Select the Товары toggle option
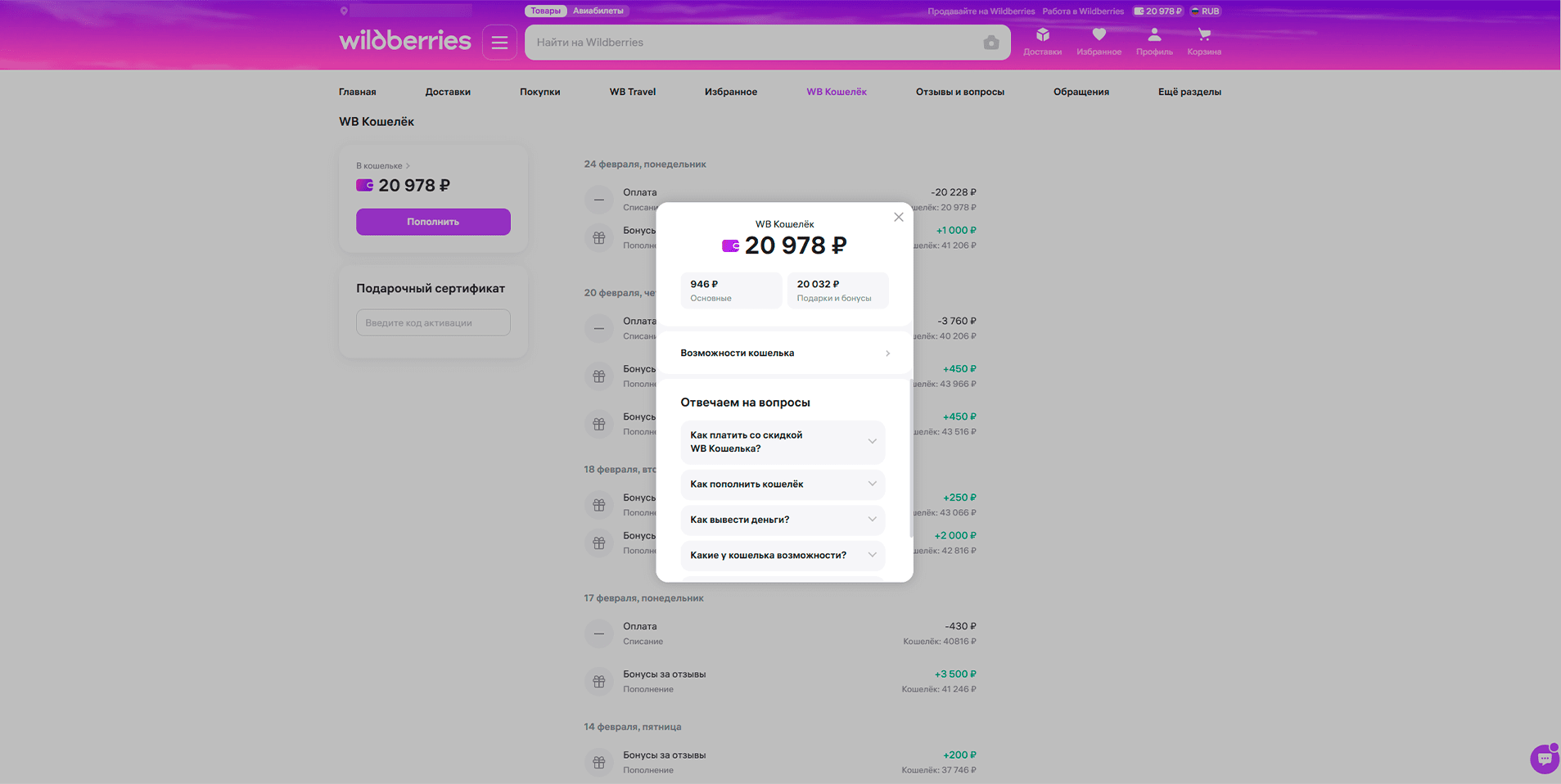This screenshot has width=1561, height=784. [545, 11]
